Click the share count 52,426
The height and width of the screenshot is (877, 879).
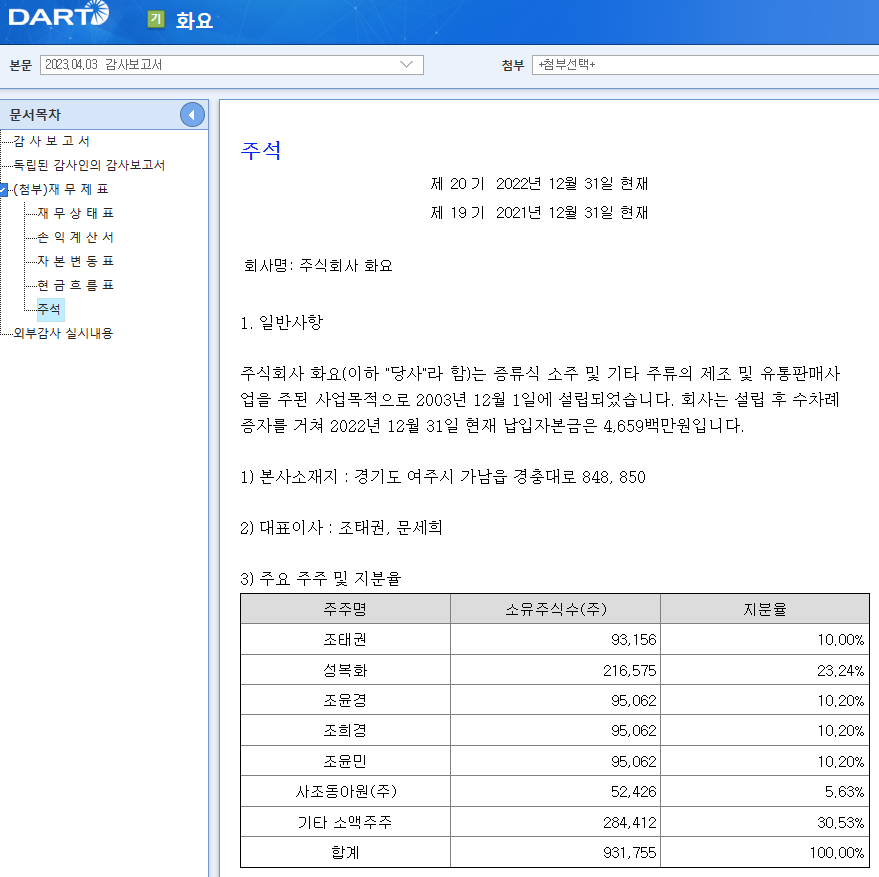pyautogui.click(x=633, y=792)
